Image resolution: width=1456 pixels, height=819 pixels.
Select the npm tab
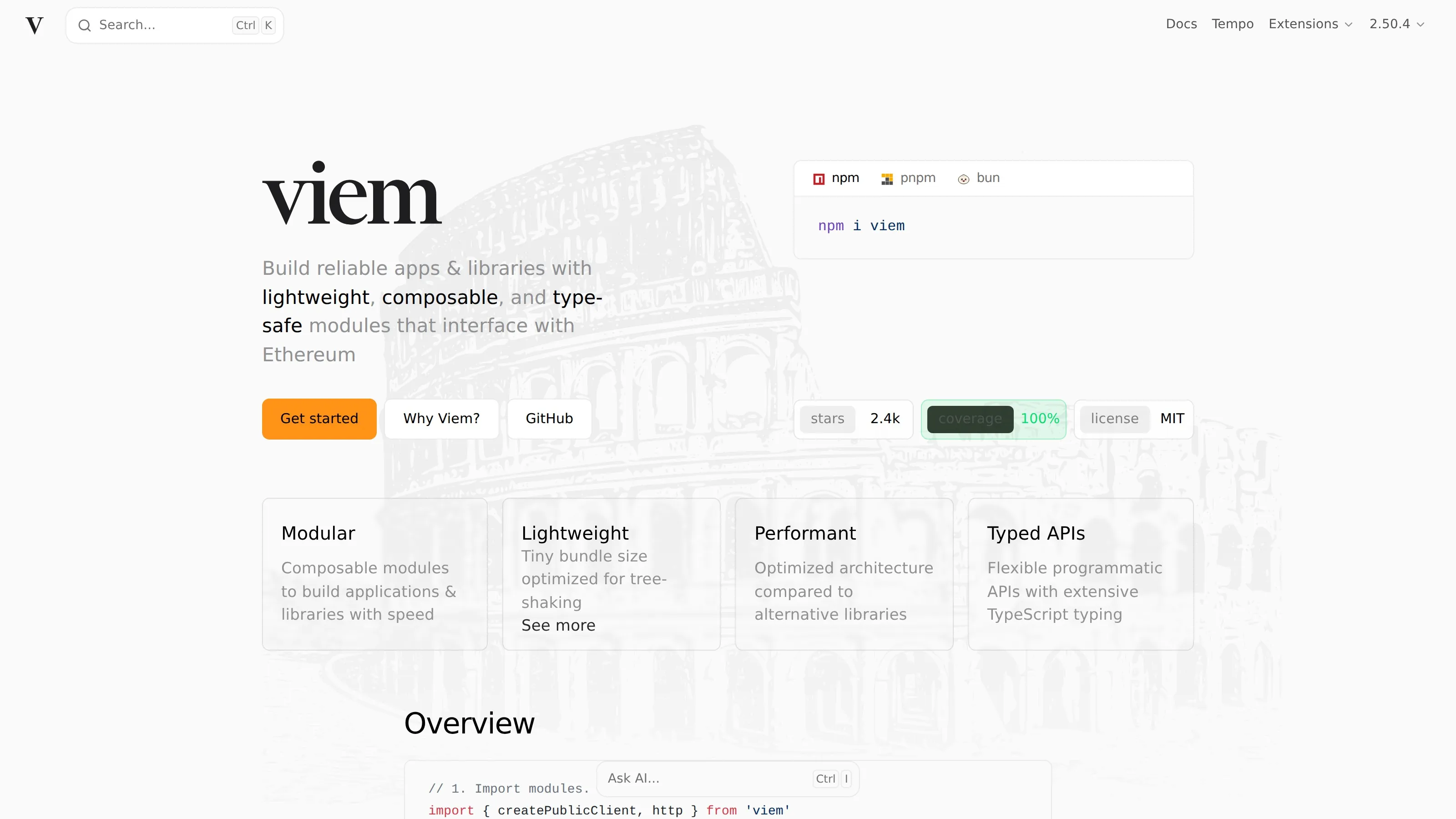tap(836, 178)
